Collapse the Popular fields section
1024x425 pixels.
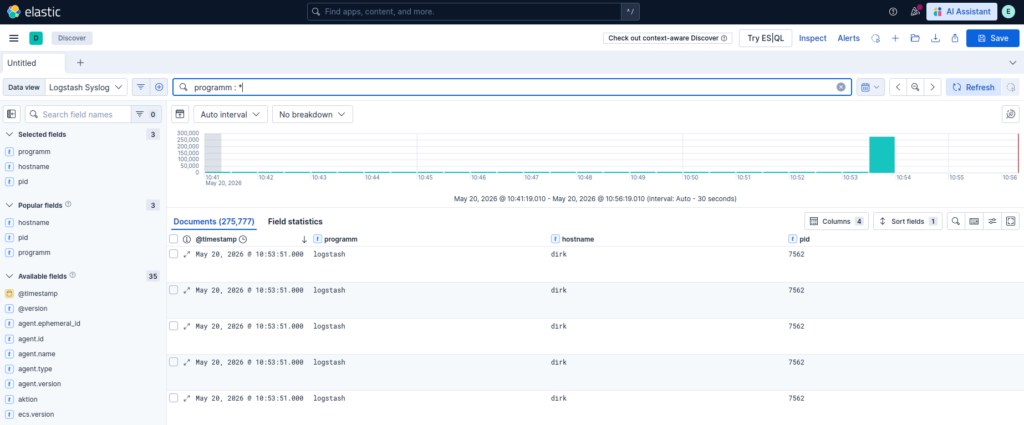[10, 205]
